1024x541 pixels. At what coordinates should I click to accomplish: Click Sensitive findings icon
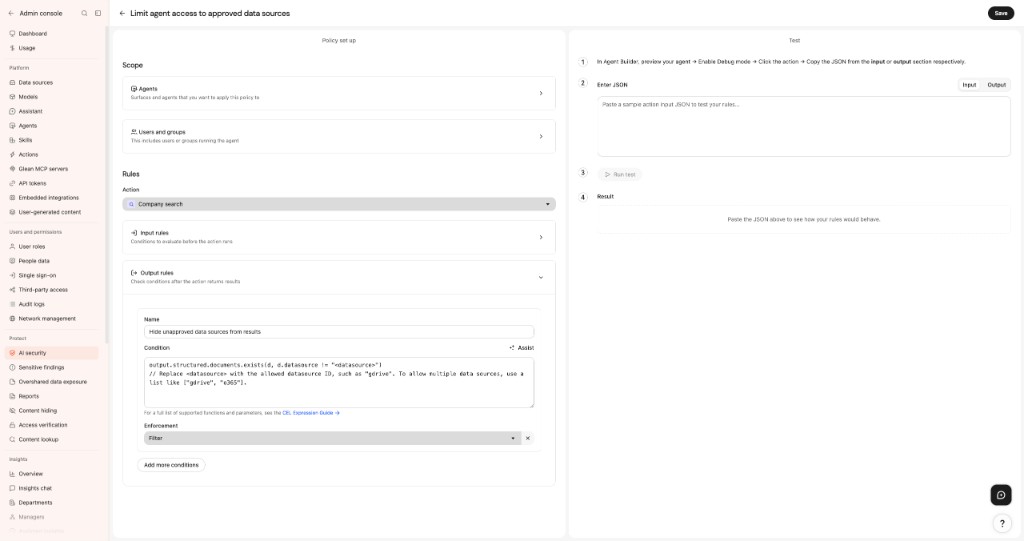click(x=12, y=367)
